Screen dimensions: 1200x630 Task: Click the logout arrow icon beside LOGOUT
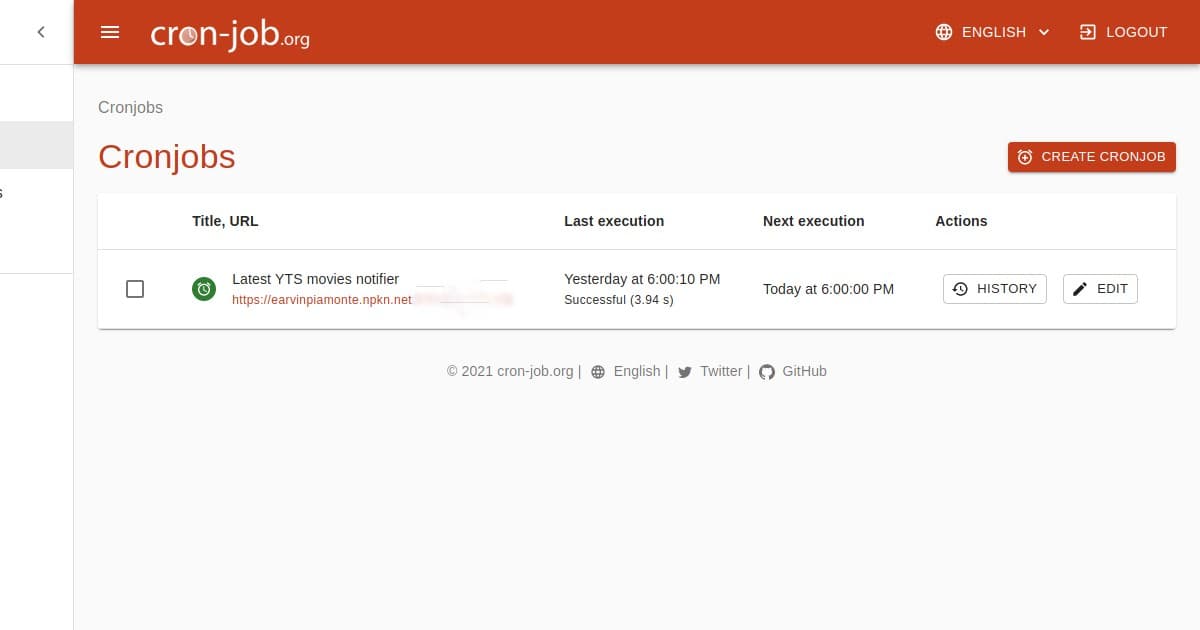1086,31
